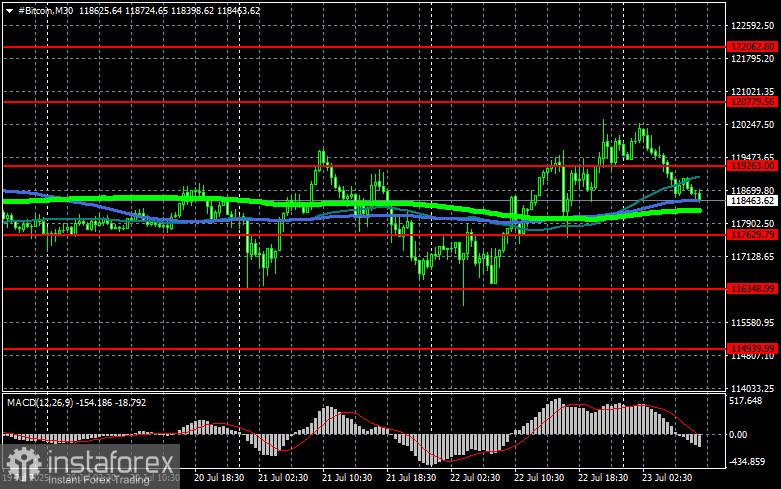Click the 116348.99 red price label
This screenshot has width=781, height=489.
(752, 289)
